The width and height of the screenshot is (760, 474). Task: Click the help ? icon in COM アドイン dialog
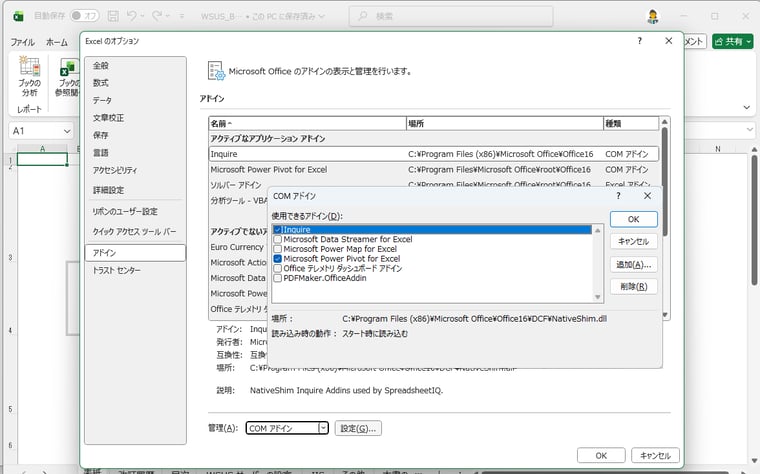[x=618, y=196]
